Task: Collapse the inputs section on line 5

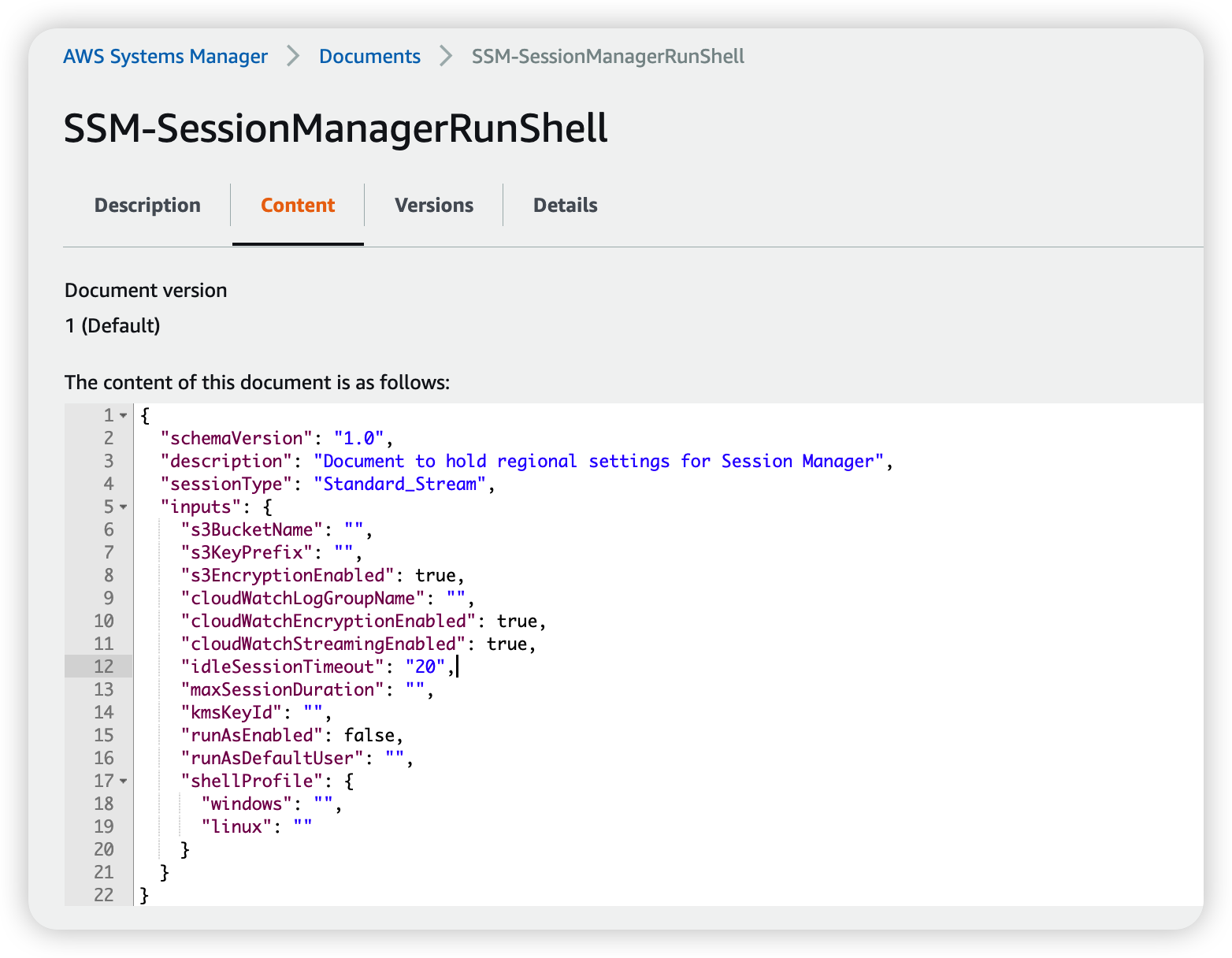Action: 123,507
